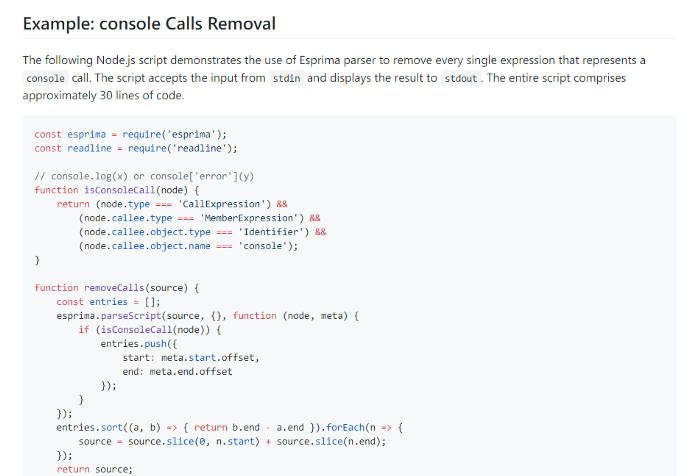Click the forEach method call
The width and height of the screenshot is (700, 476).
[x=345, y=428]
